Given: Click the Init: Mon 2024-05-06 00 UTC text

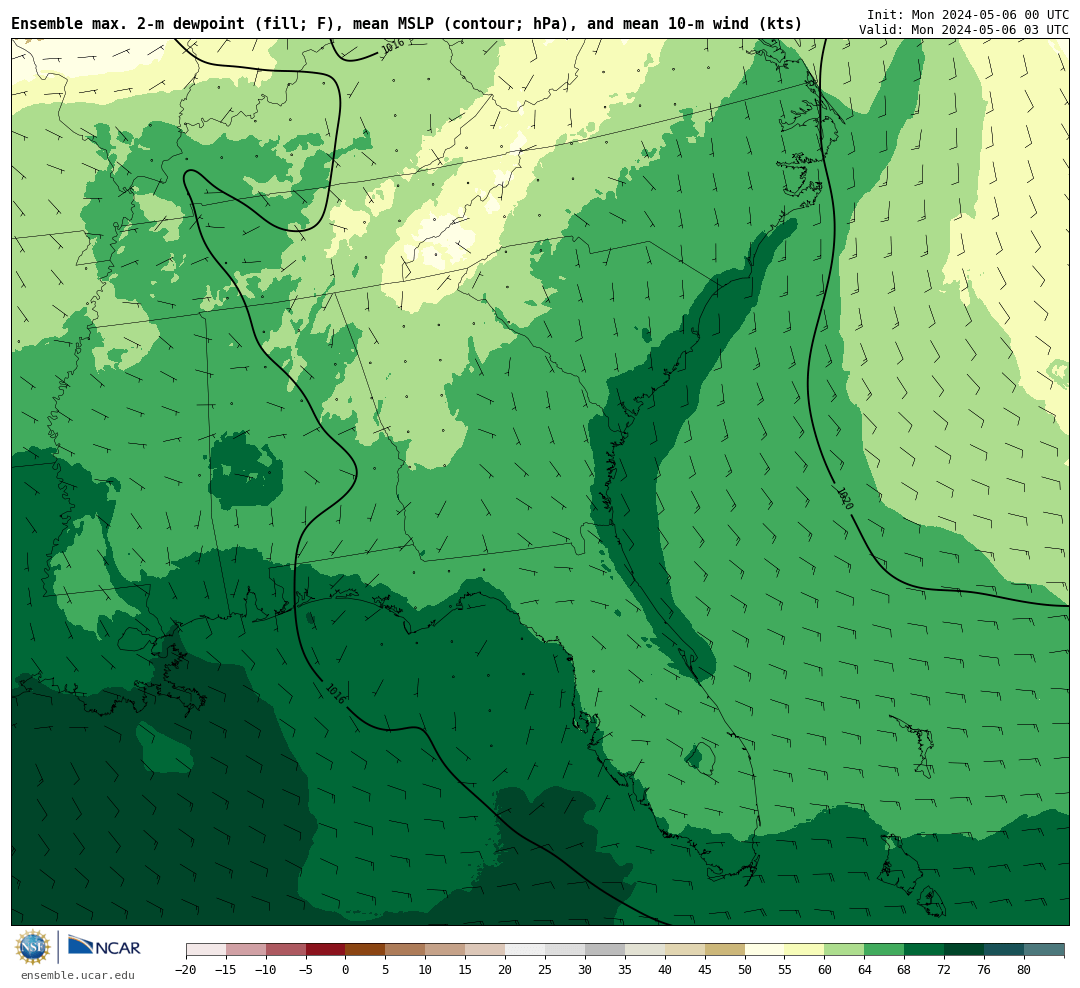Looking at the screenshot, I should pos(968,14).
